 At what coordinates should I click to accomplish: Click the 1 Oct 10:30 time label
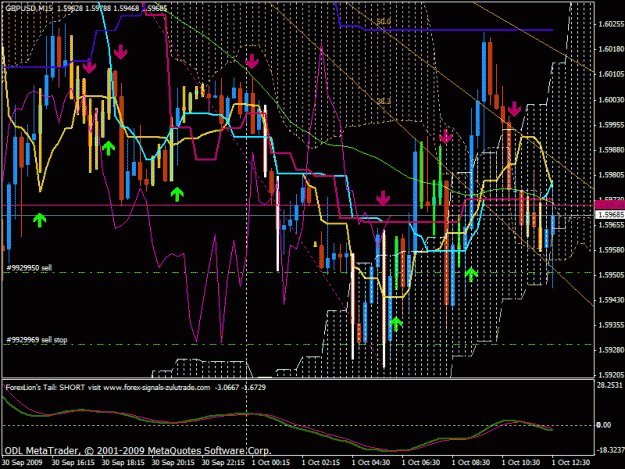pos(521,463)
